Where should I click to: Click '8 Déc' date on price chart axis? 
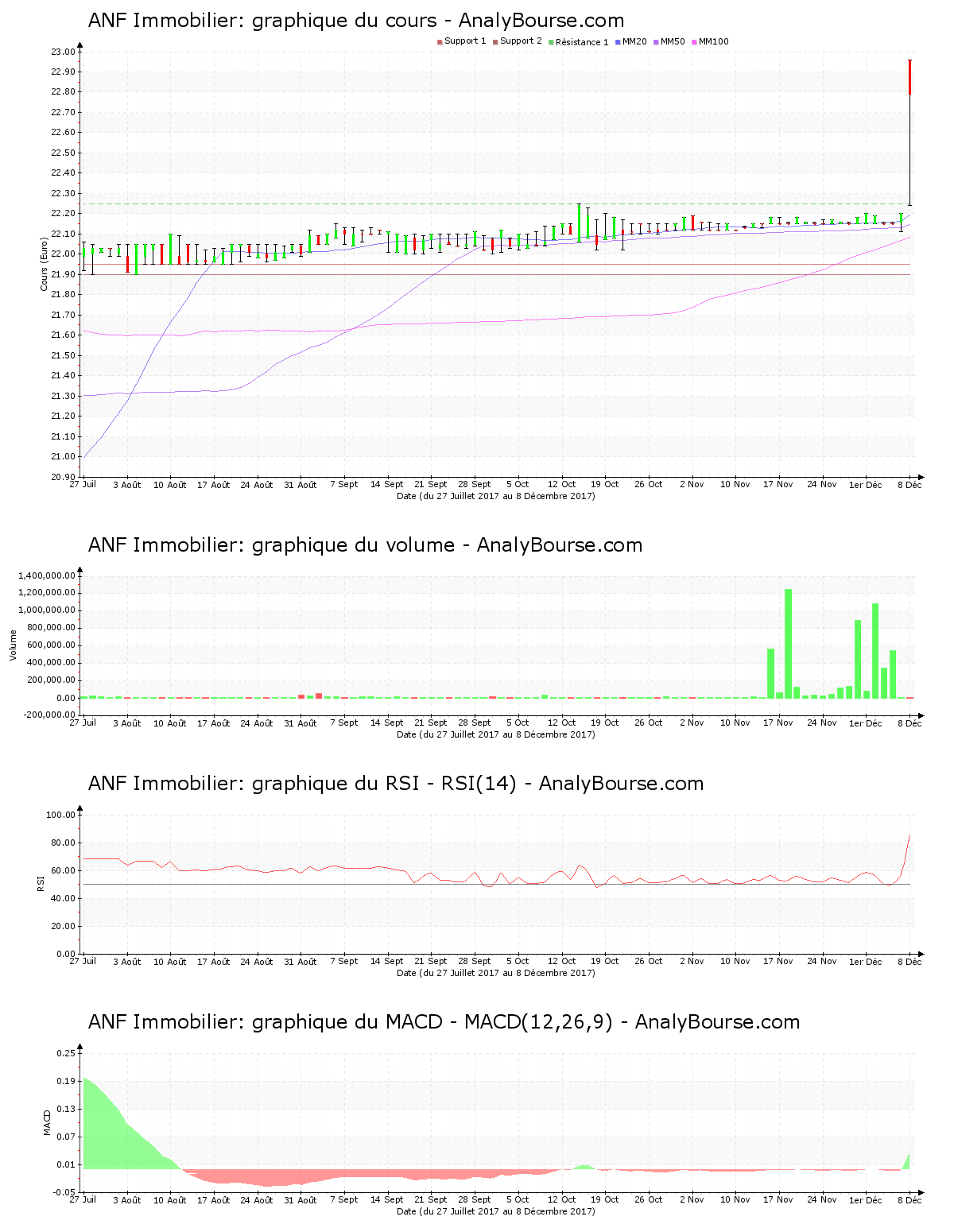pyautogui.click(x=910, y=485)
